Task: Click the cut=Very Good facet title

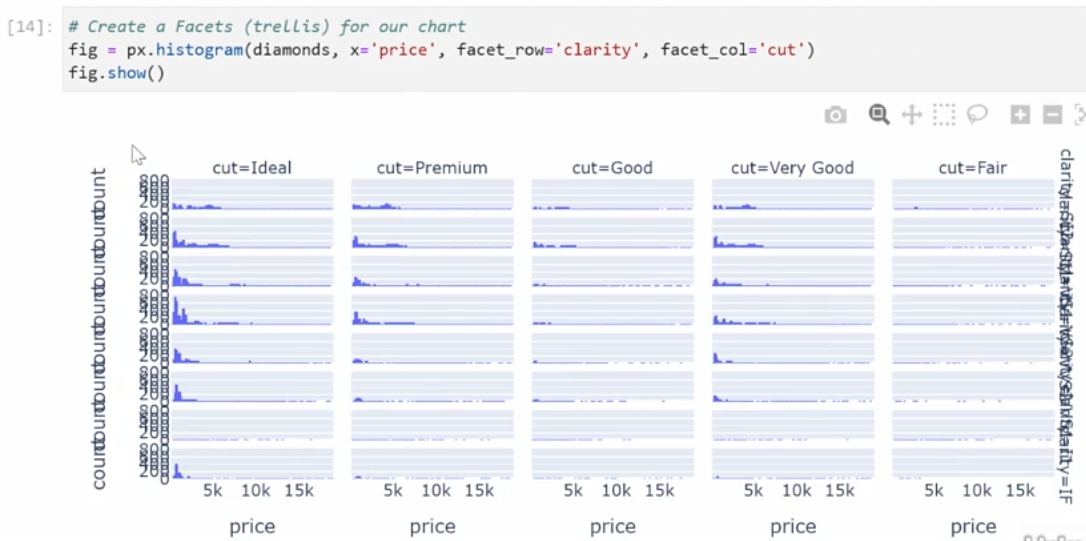Action: (792, 168)
